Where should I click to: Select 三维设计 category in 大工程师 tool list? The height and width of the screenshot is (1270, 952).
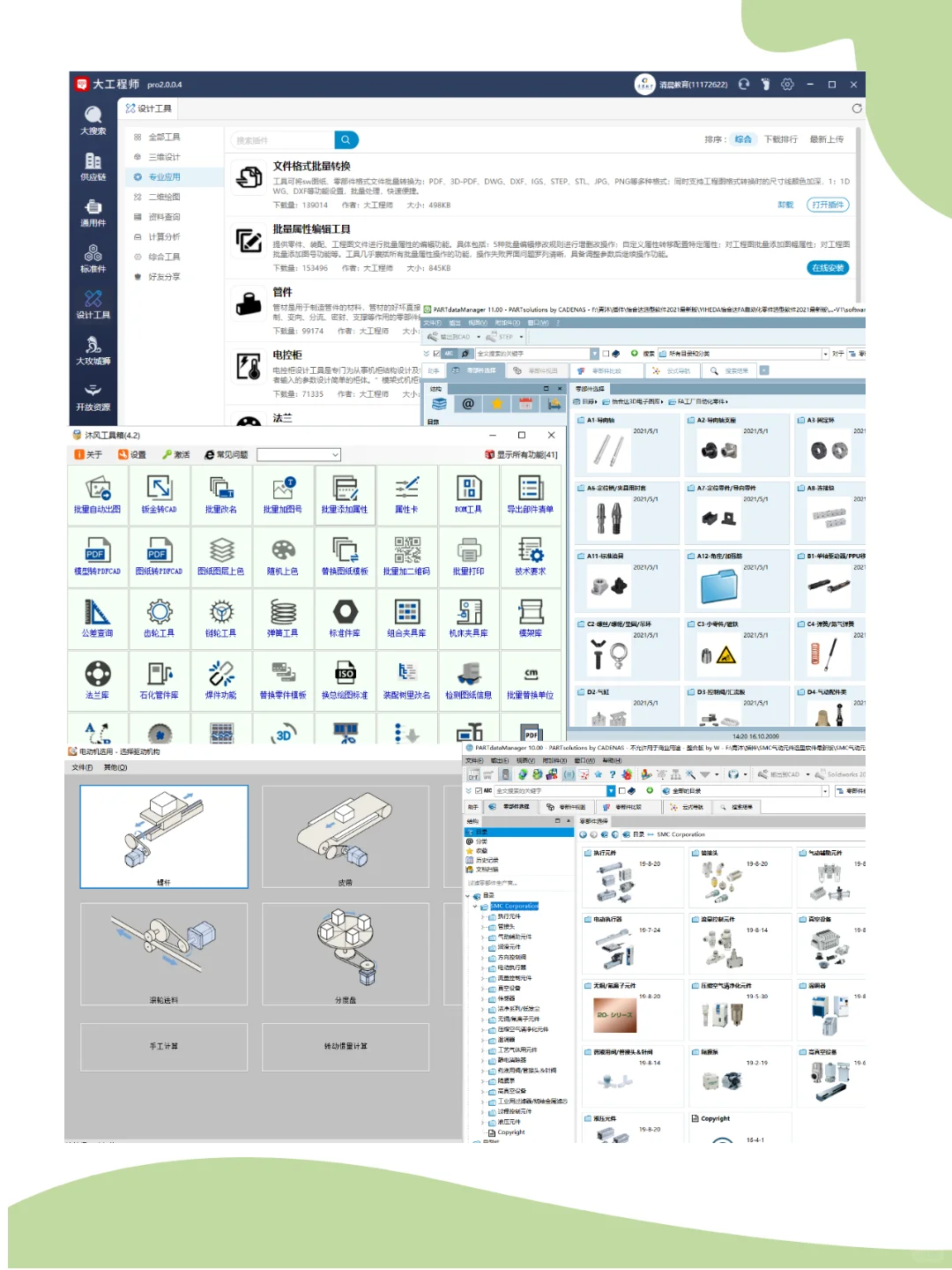coord(164,157)
